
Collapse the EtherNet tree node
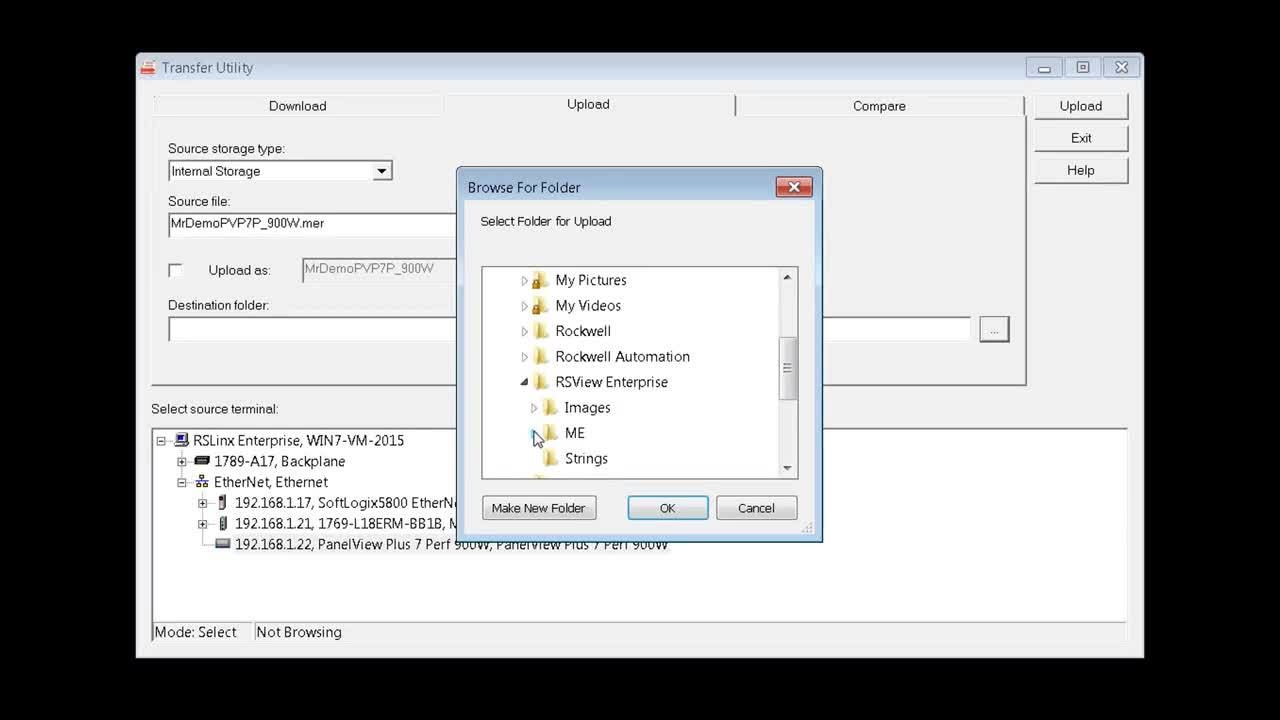coord(181,482)
